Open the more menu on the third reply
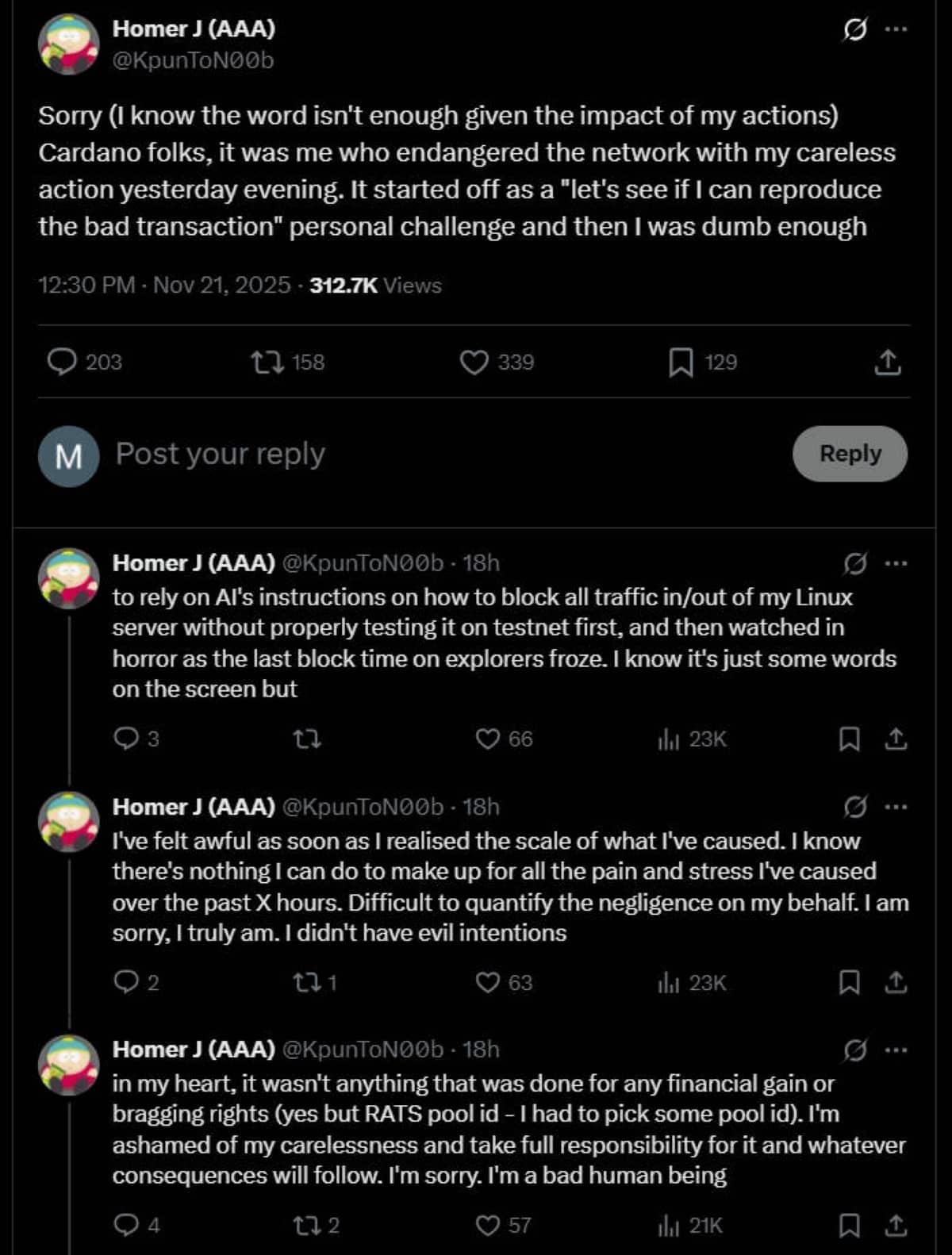 pyautogui.click(x=896, y=1050)
